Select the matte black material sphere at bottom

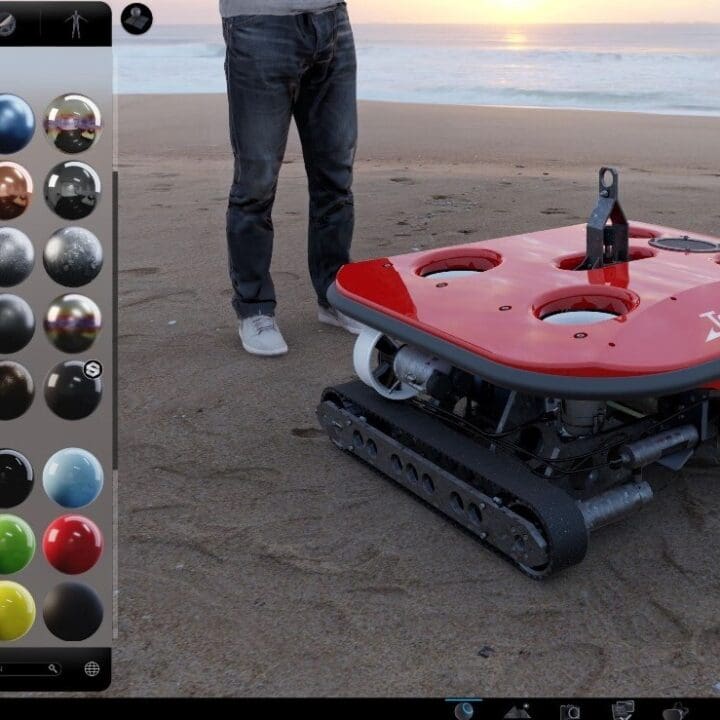[72, 611]
